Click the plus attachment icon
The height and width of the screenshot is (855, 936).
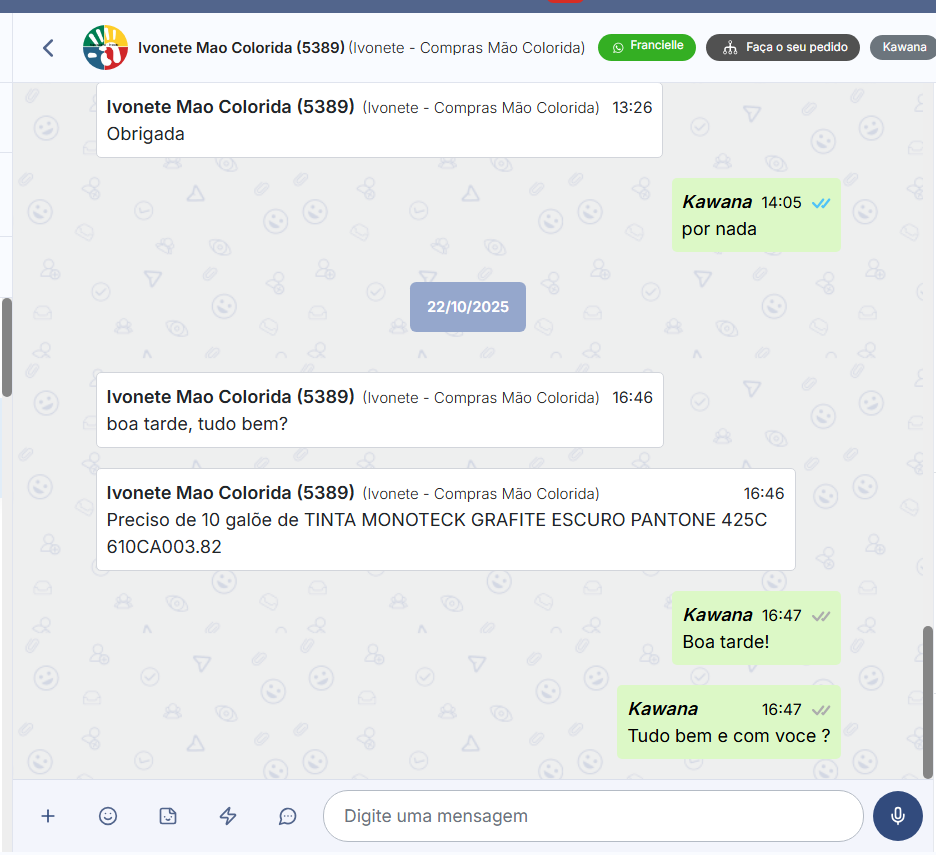(x=48, y=816)
